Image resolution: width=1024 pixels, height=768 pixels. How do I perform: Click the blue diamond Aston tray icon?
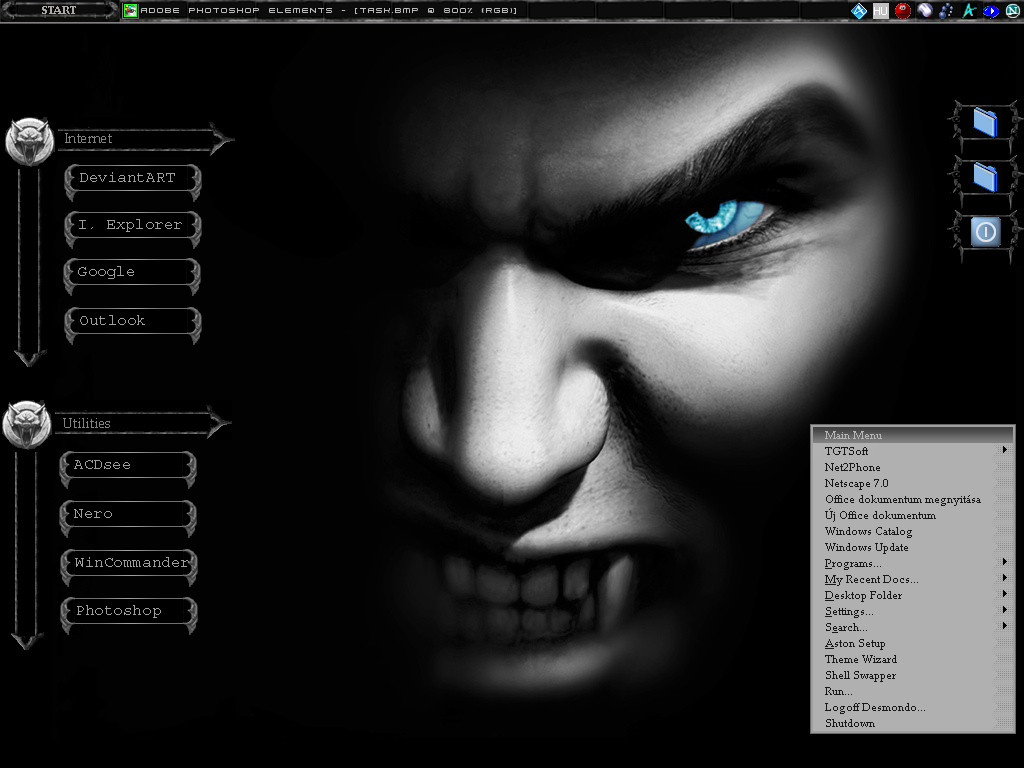(859, 10)
